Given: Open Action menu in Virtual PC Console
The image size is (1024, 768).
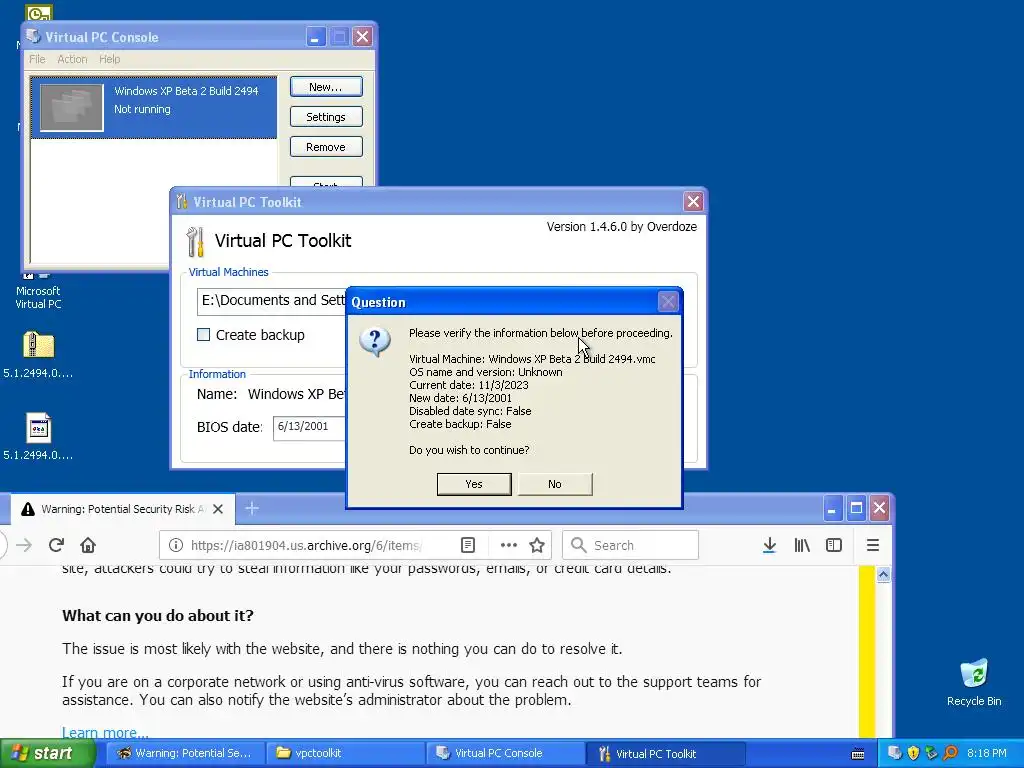Looking at the screenshot, I should click(72, 59).
